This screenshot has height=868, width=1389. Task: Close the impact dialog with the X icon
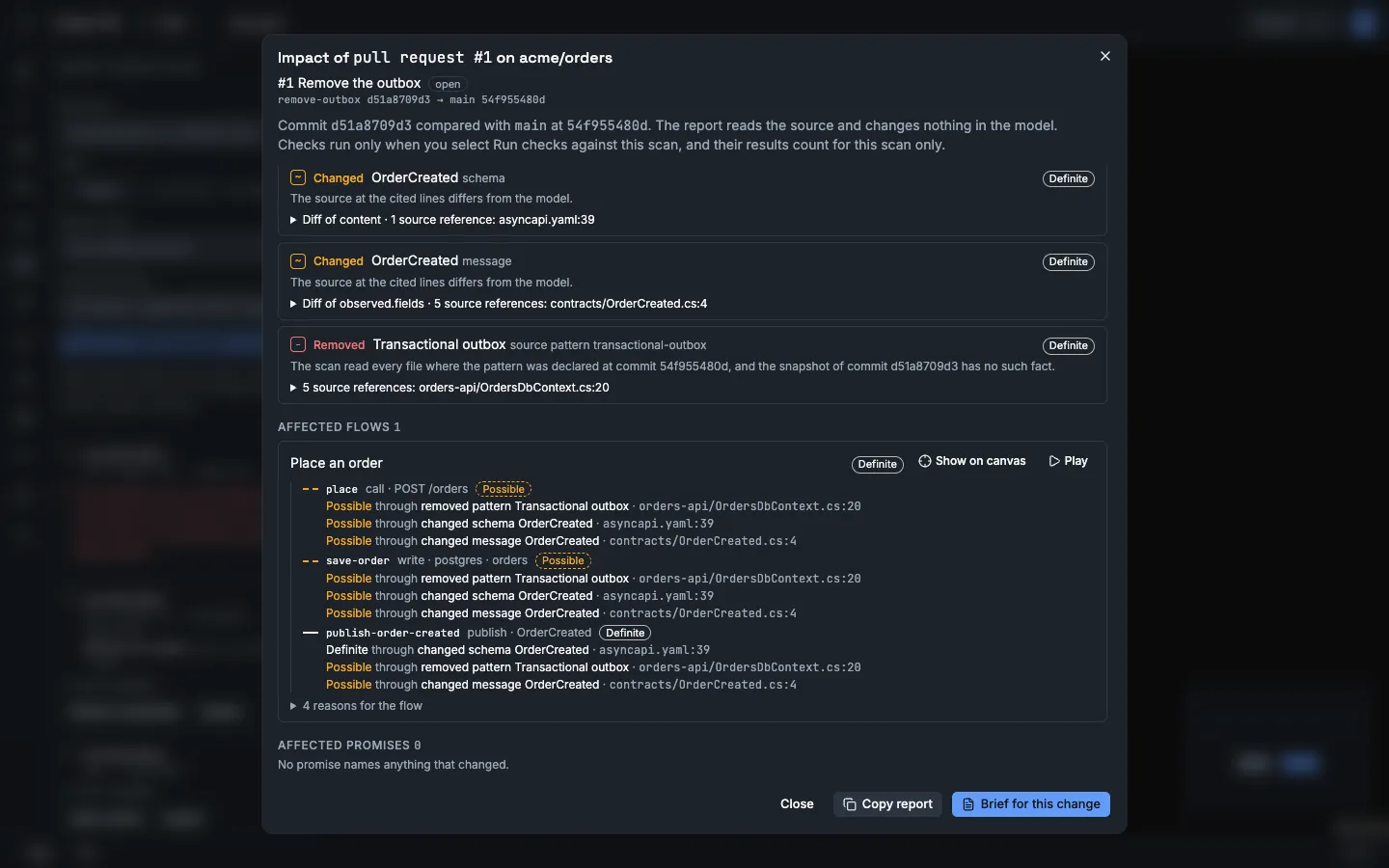(1105, 56)
